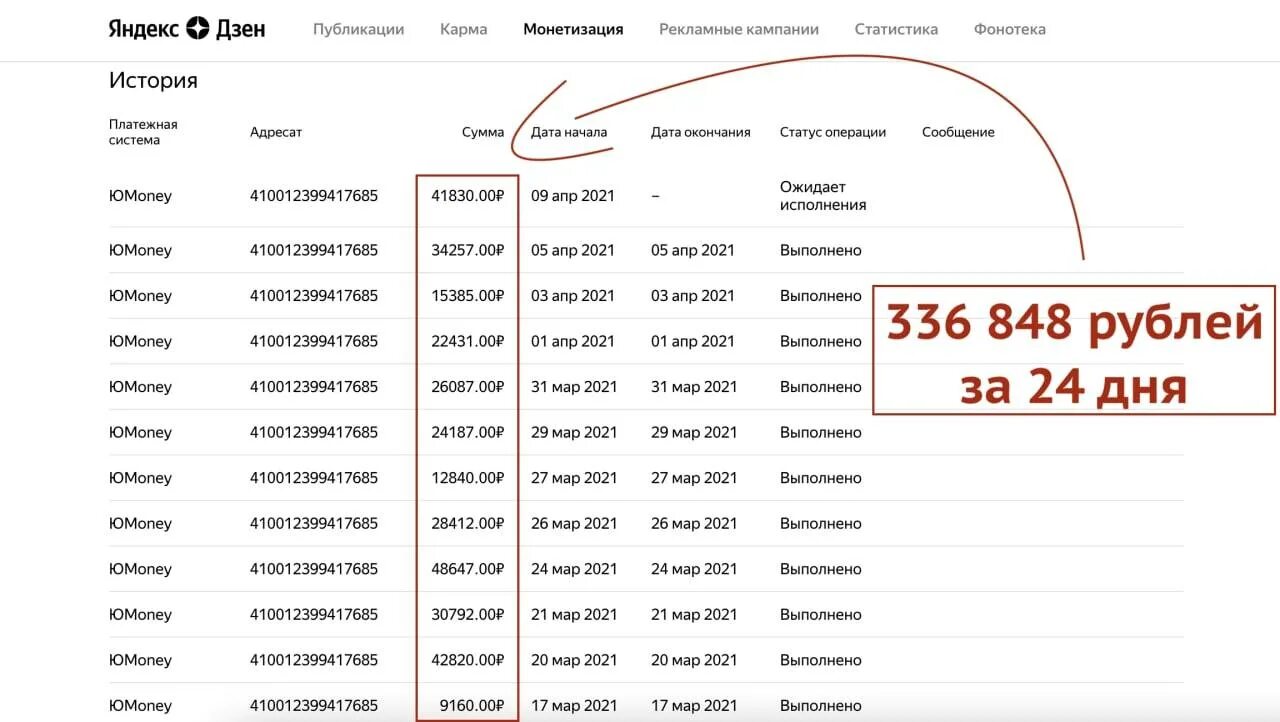Click start date 09 апр 2021
The image size is (1280, 722).
573,196
